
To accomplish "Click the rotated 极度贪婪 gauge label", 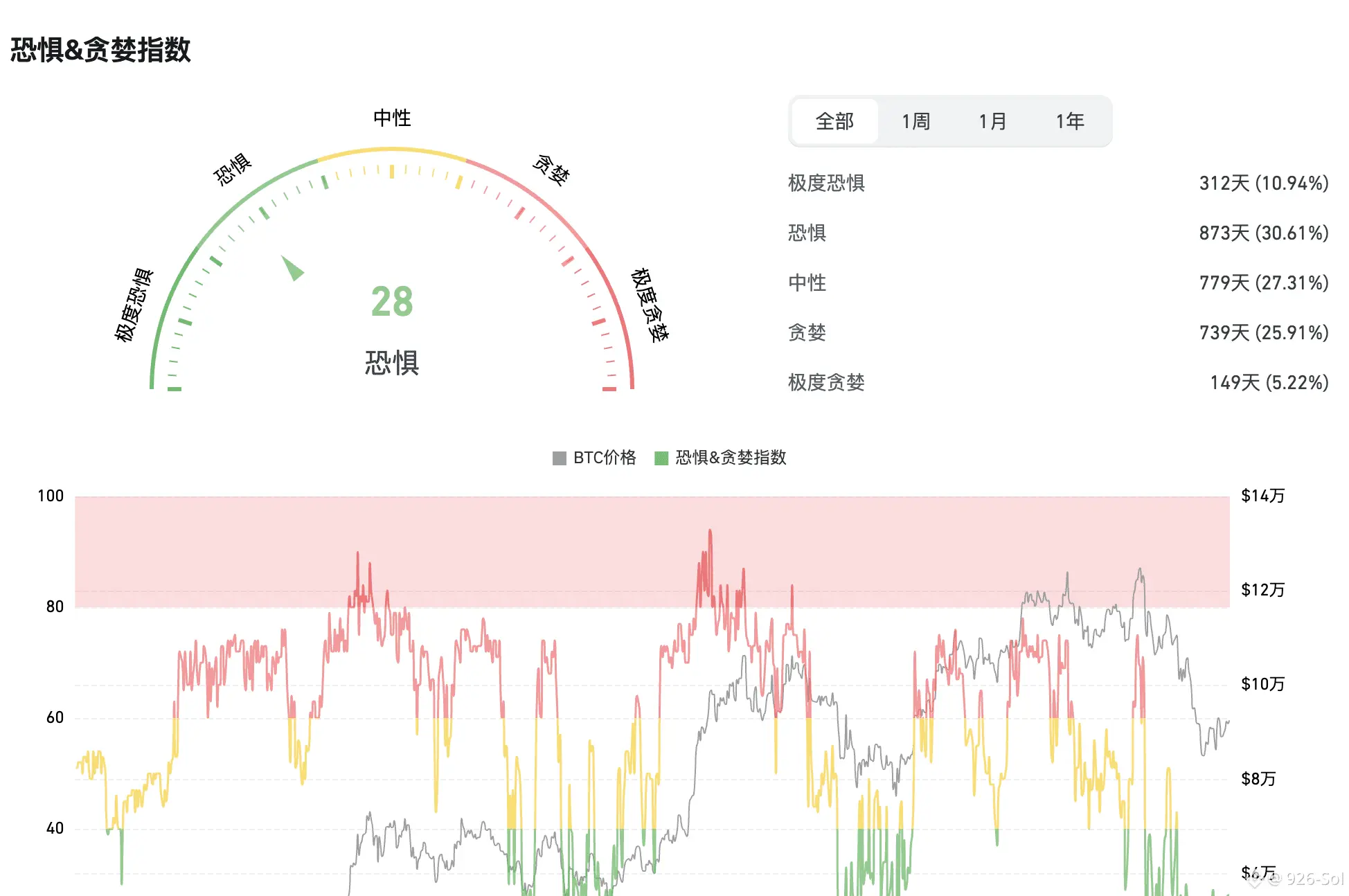I will pos(650,305).
